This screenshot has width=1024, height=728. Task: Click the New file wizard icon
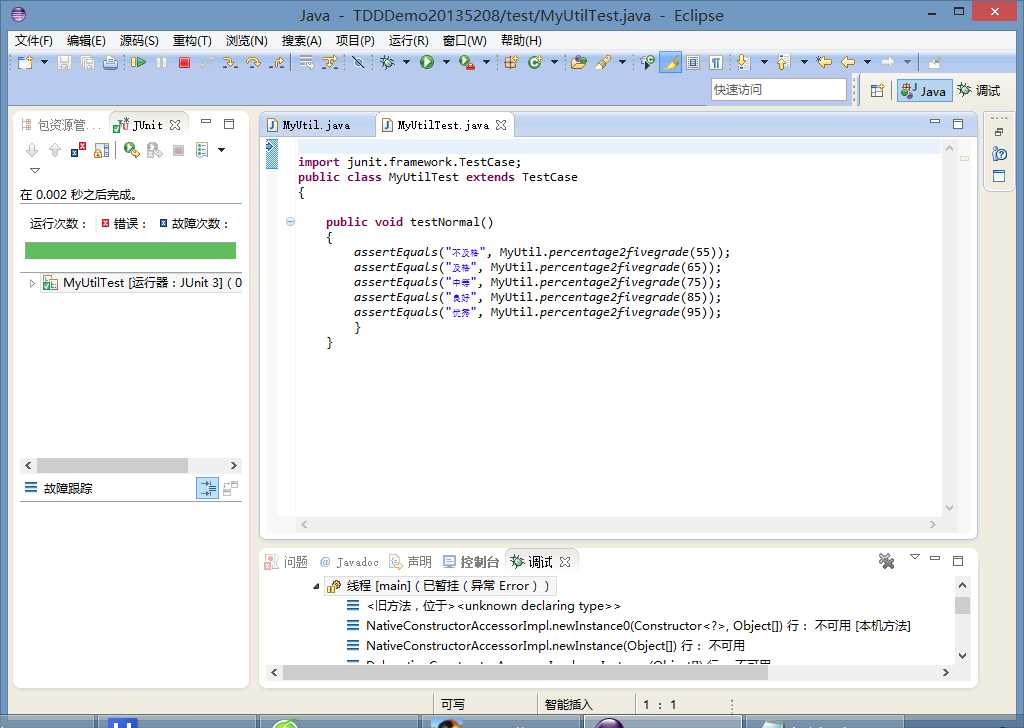tap(25, 63)
